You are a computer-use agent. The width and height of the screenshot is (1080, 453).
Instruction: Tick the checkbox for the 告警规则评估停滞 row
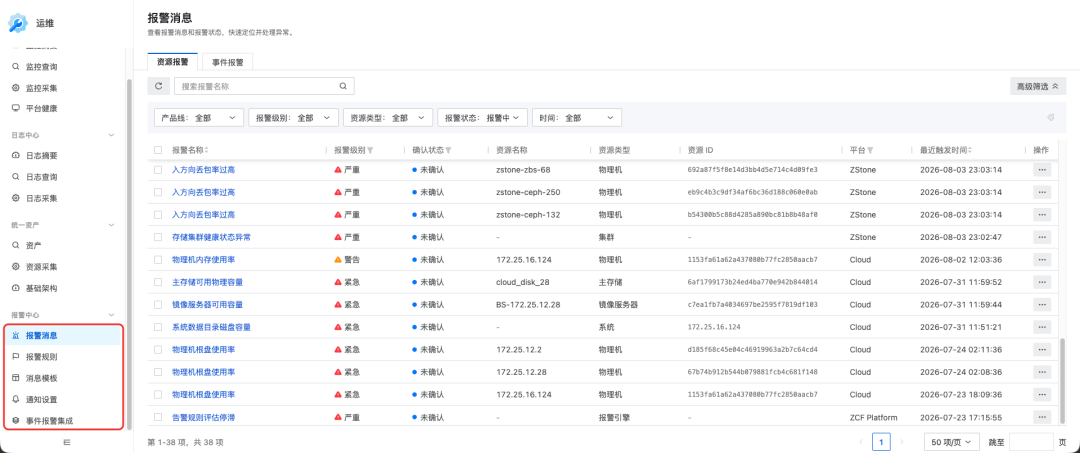[158, 417]
